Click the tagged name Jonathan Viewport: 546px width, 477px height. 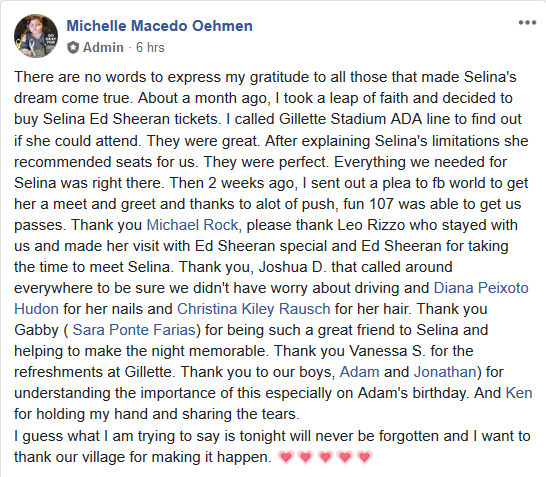[x=445, y=372]
